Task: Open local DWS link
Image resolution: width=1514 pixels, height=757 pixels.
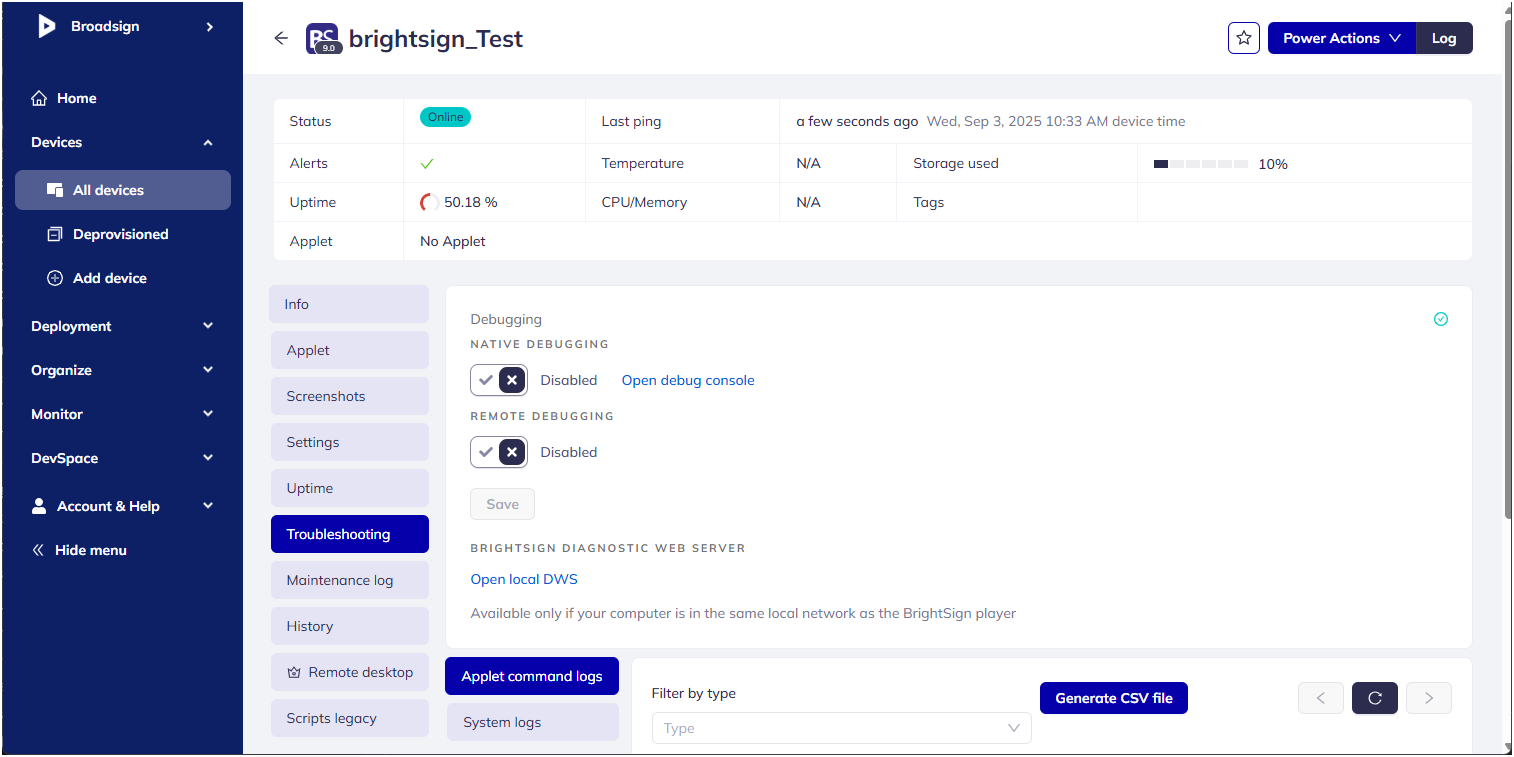Action: (x=524, y=579)
